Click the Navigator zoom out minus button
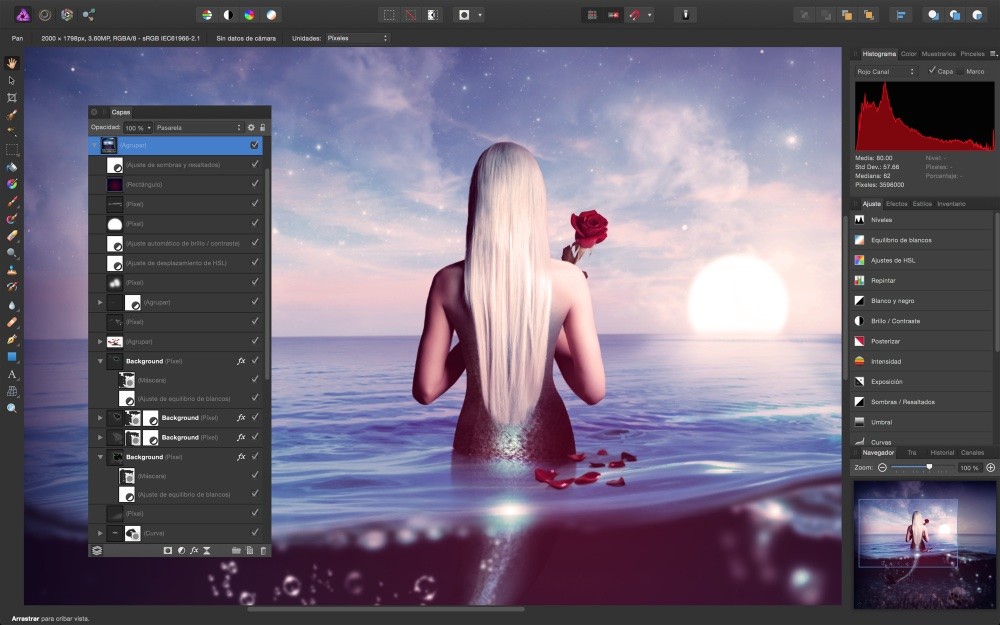This screenshot has height=625, width=1000. coord(882,467)
